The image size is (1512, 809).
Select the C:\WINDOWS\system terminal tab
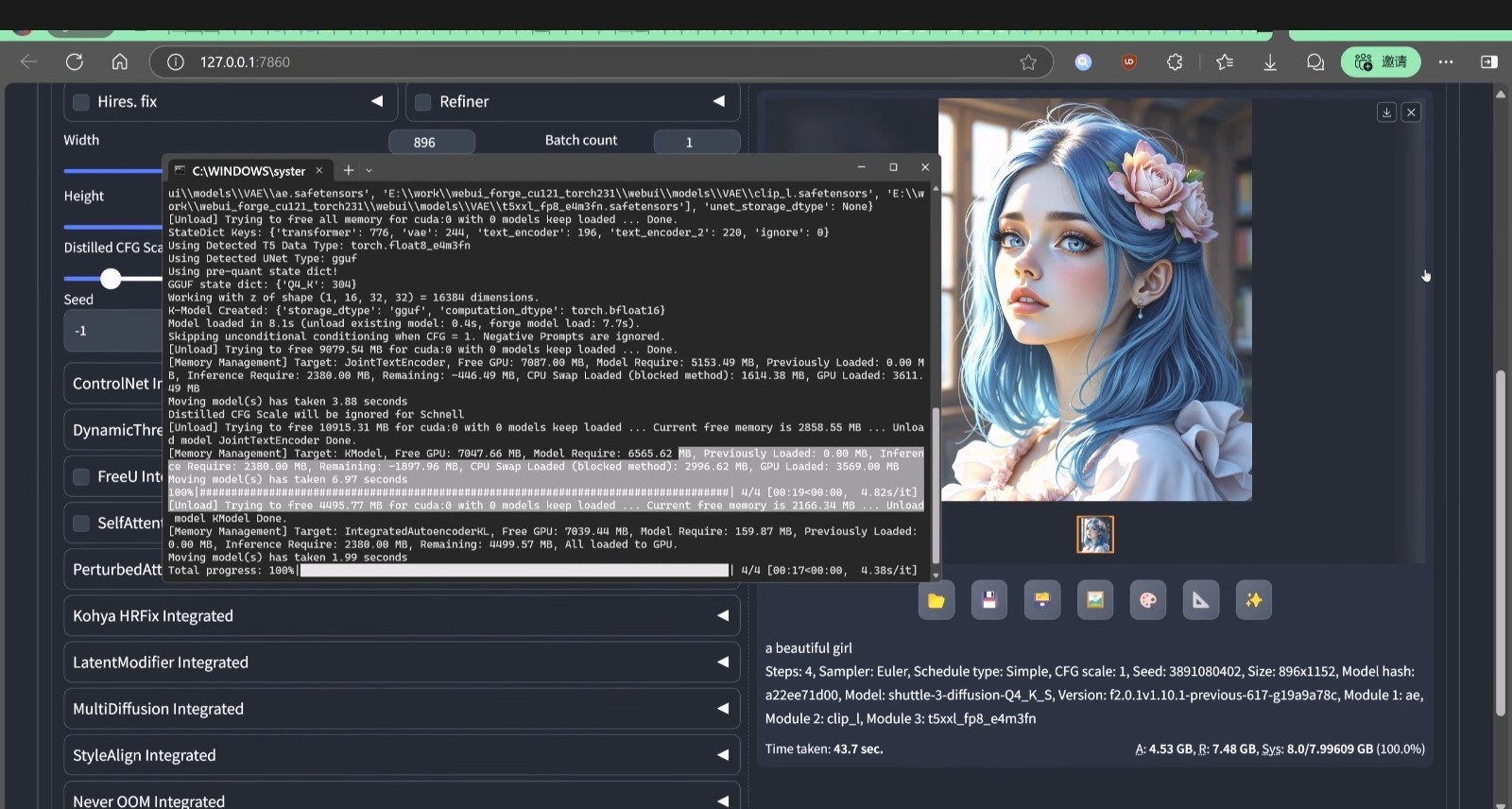248,171
